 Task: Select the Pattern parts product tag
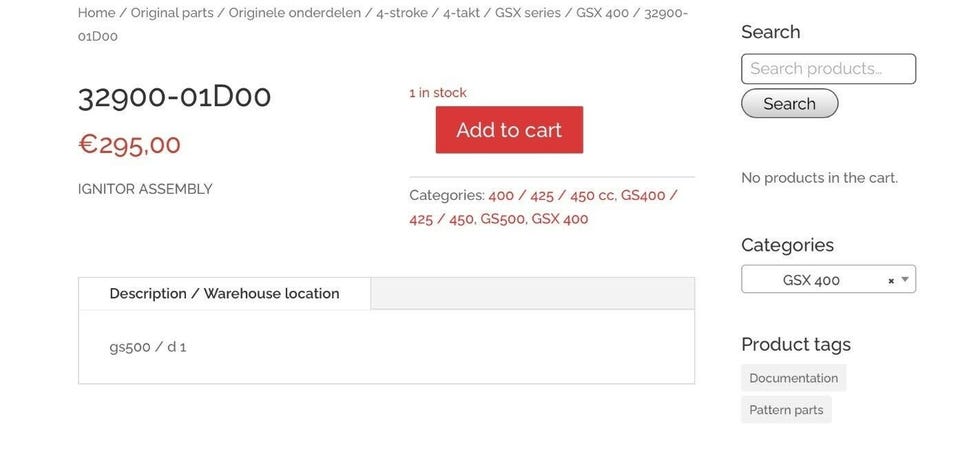786,410
